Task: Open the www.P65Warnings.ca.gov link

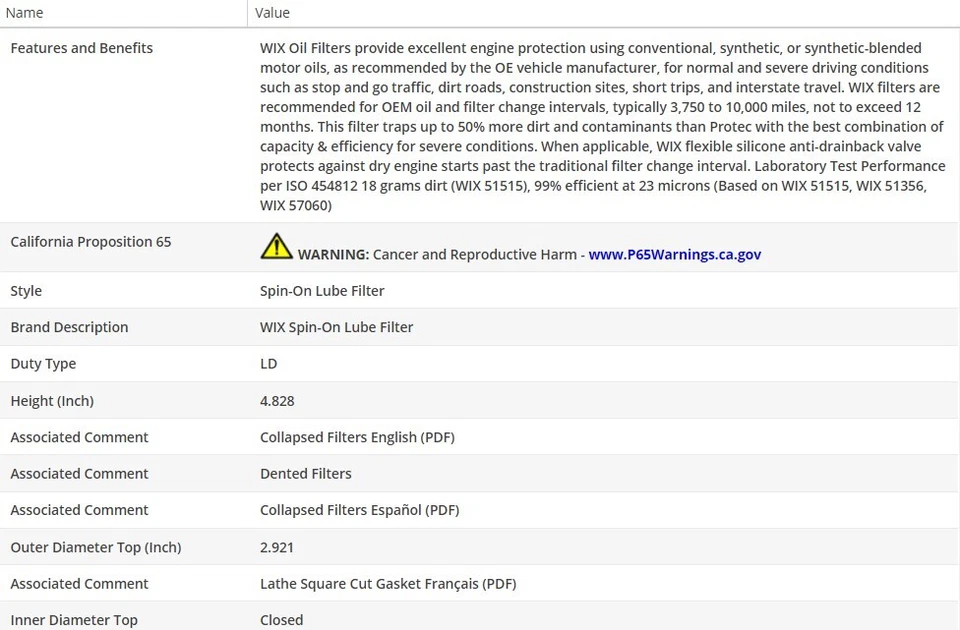Action: (674, 254)
